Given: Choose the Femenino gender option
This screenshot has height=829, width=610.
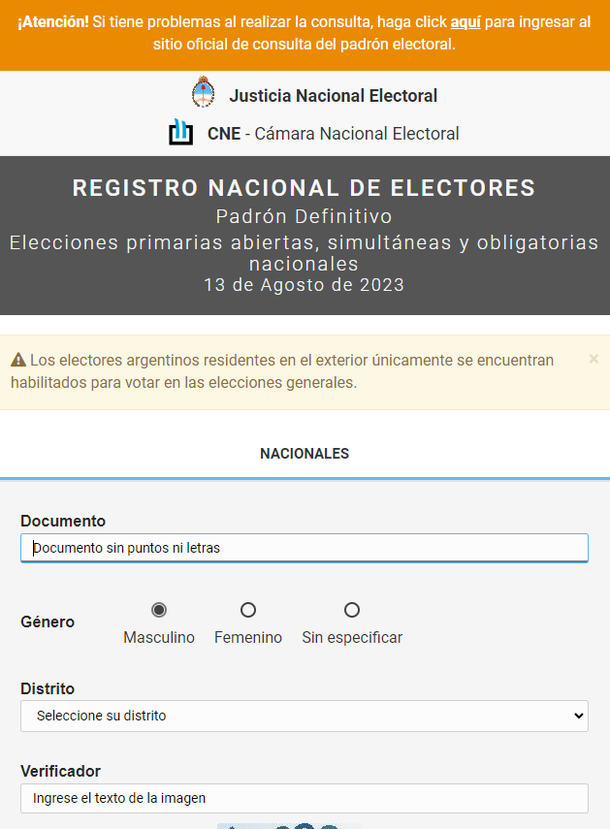Looking at the screenshot, I should click(248, 610).
